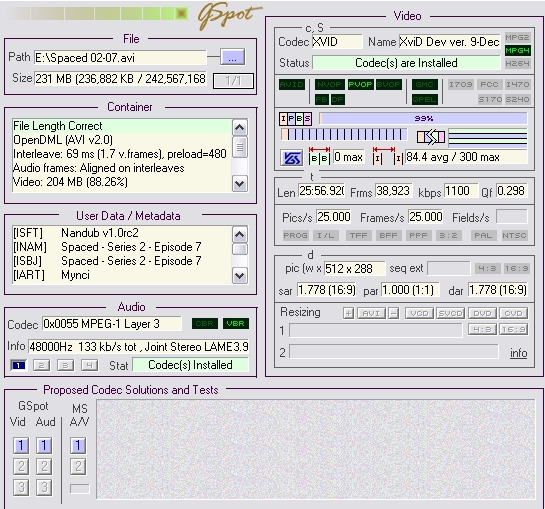The width and height of the screenshot is (545, 509).
Task: Select audio stream 3 button
Action: [65, 365]
